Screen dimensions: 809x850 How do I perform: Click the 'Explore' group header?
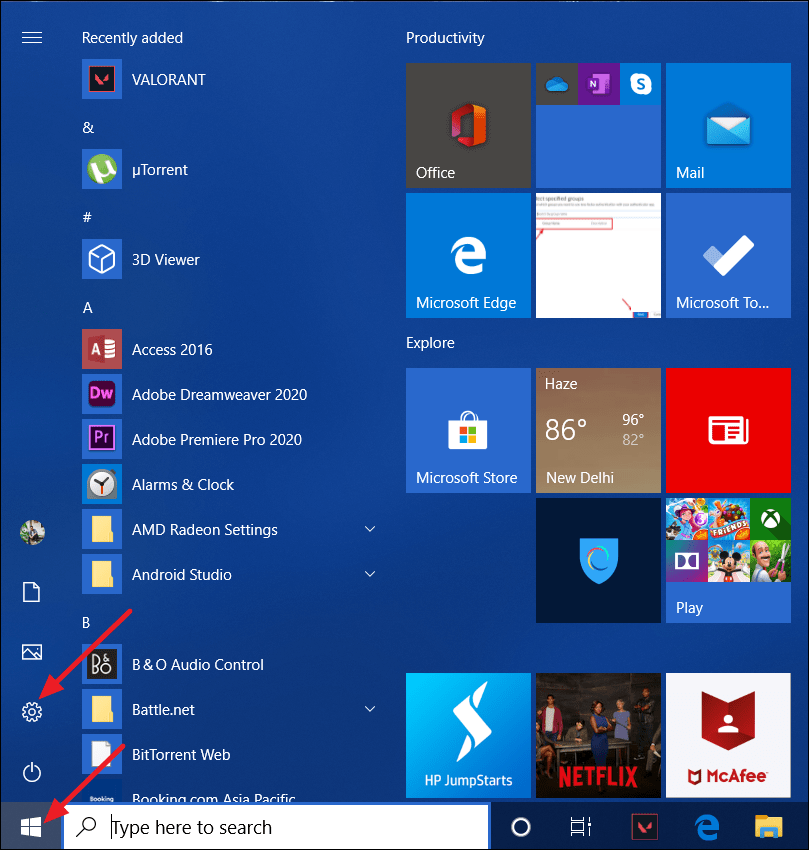click(430, 343)
